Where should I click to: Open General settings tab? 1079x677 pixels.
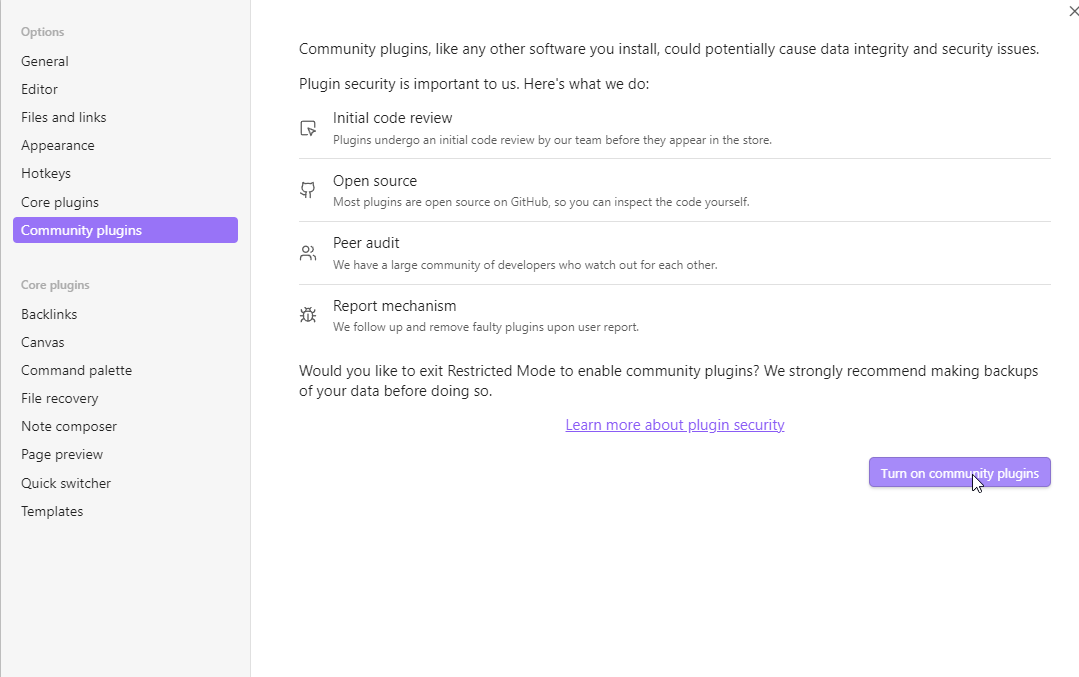pos(45,61)
